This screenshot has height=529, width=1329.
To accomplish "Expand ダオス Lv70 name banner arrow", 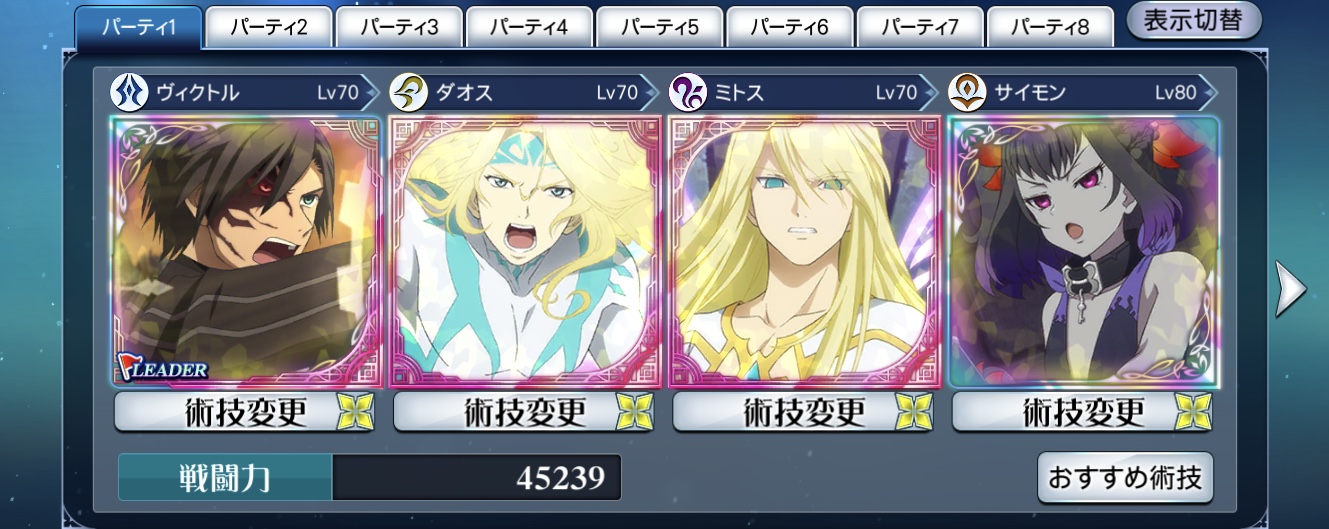I will click(x=650, y=93).
